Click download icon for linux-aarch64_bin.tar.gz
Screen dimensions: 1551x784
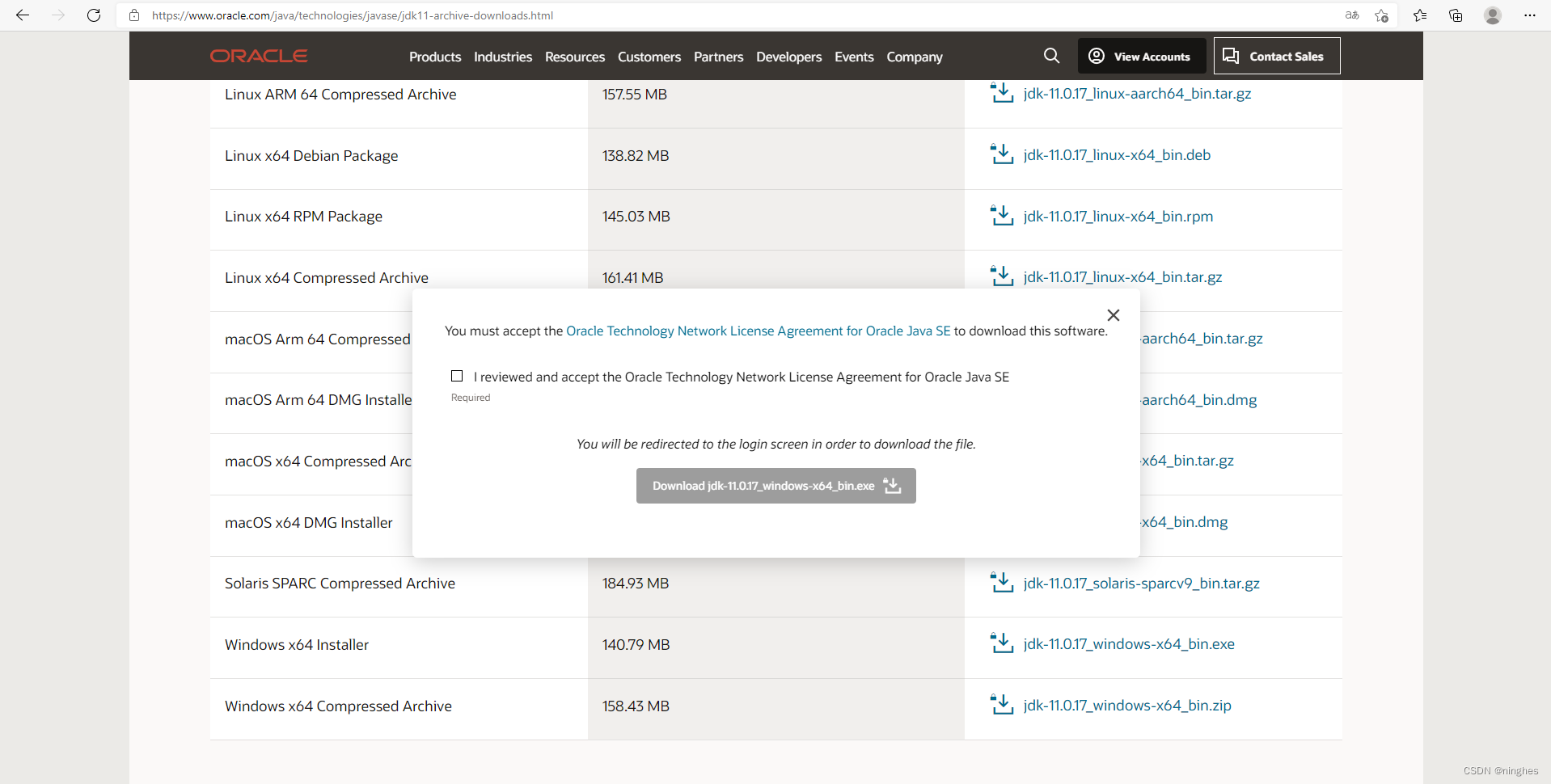click(1002, 92)
